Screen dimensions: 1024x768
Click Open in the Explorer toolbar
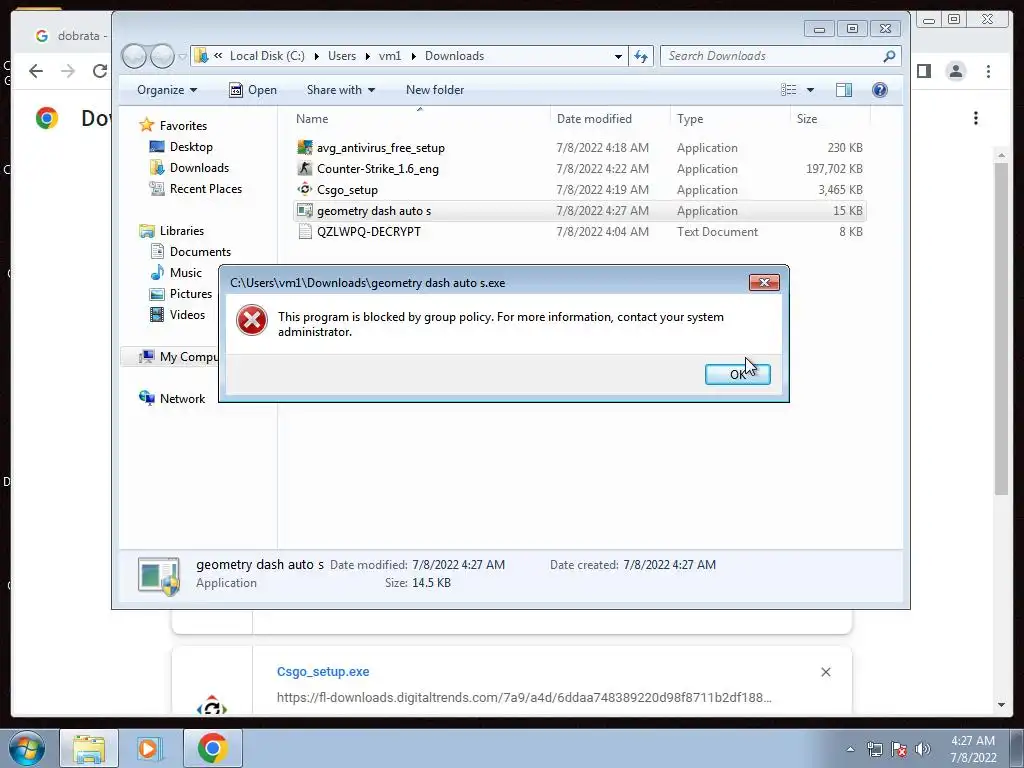pyautogui.click(x=253, y=89)
